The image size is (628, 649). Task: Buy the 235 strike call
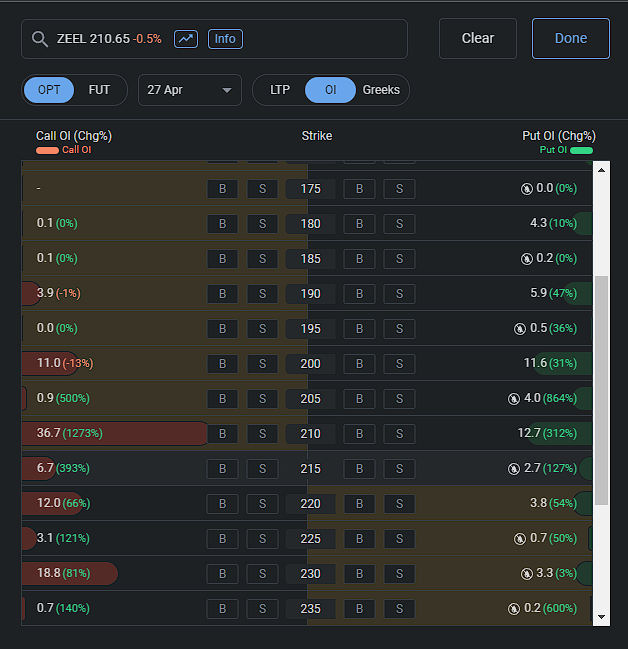223,609
